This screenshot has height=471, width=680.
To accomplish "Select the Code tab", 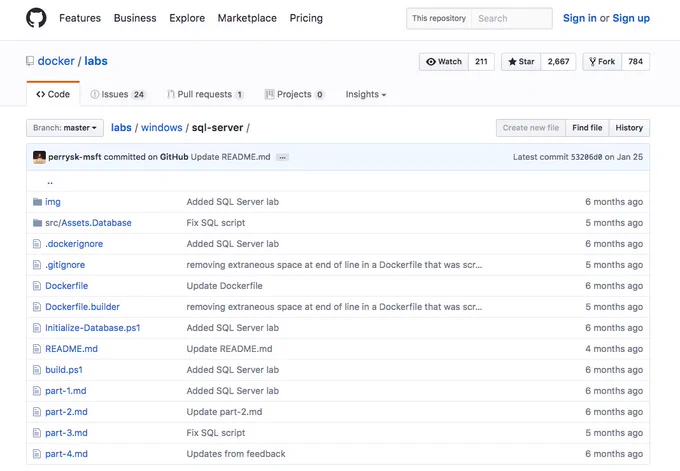I will 53,94.
